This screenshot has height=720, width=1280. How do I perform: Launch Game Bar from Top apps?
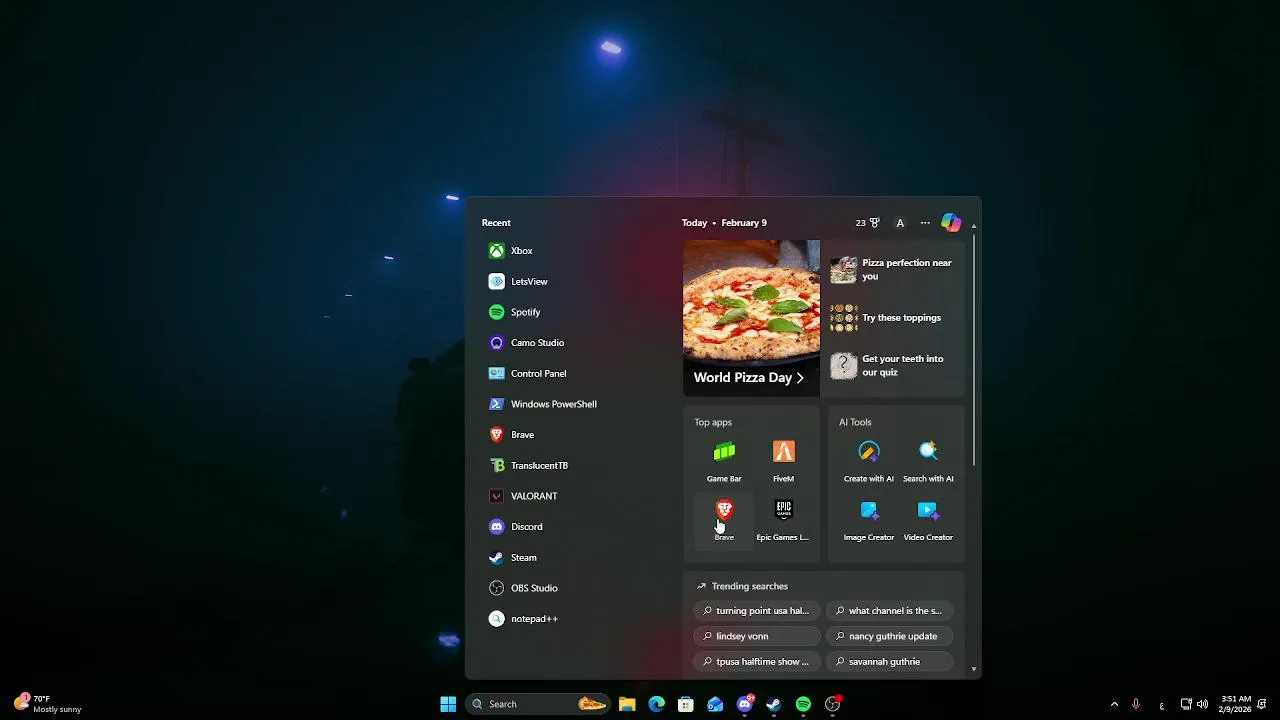pyautogui.click(x=724, y=461)
